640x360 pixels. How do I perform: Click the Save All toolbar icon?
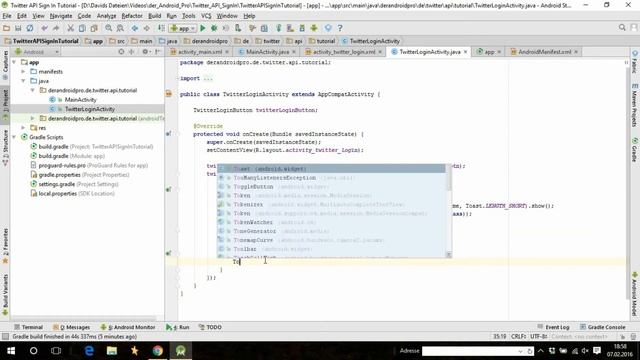[18, 28]
